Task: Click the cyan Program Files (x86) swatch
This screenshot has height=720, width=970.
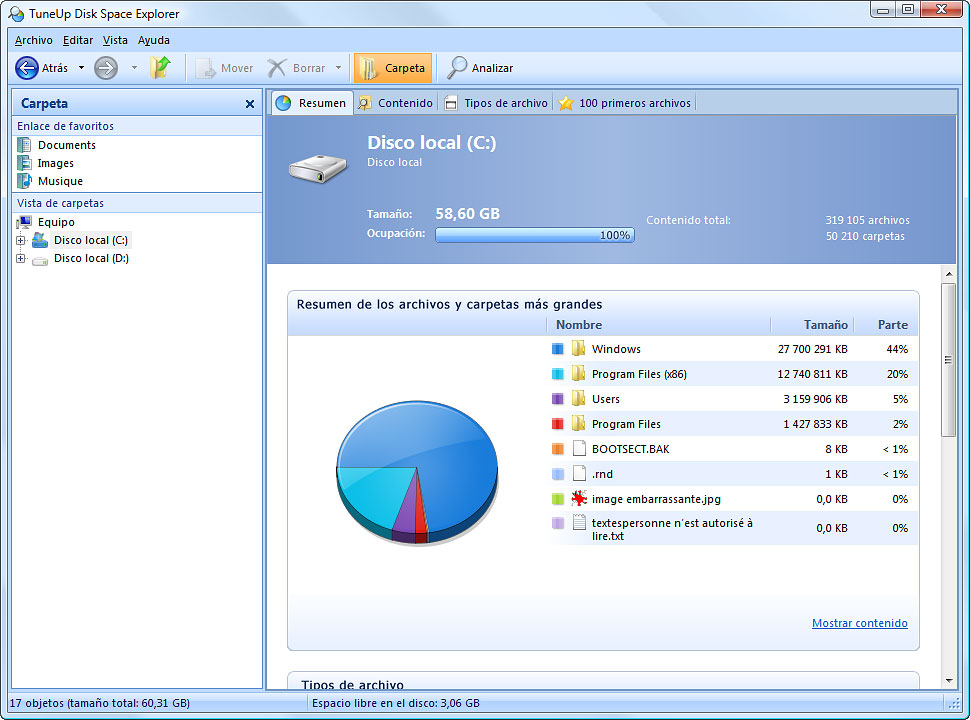Action: pyautogui.click(x=557, y=374)
